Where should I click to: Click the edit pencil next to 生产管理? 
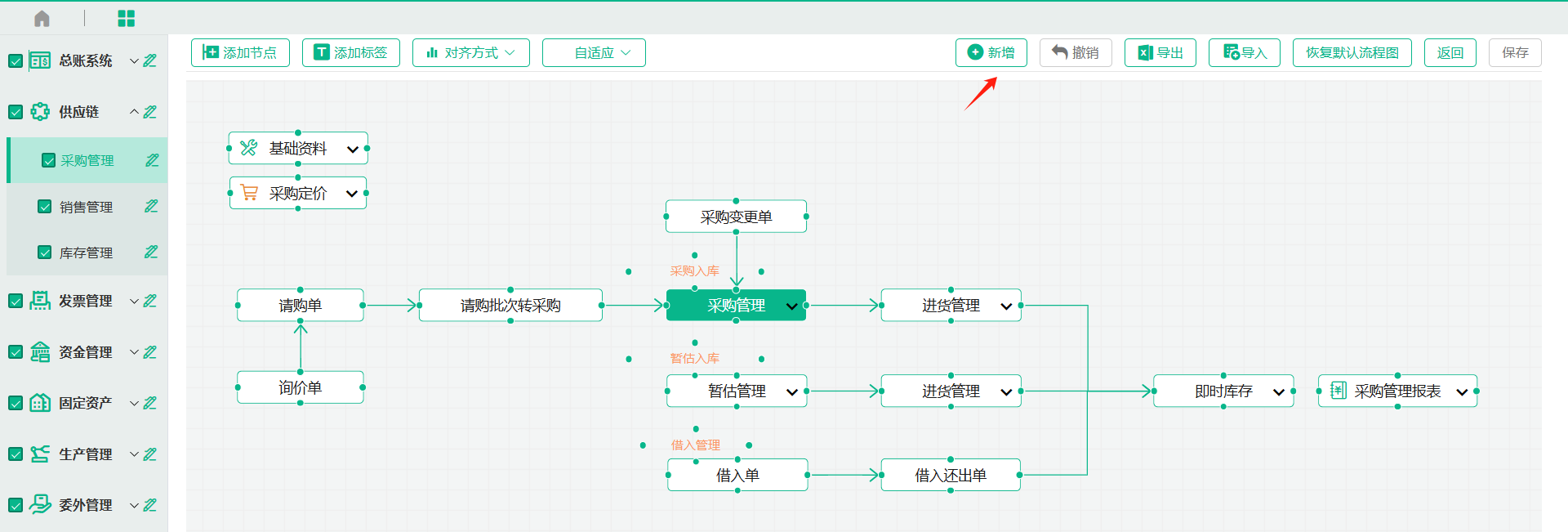(149, 454)
